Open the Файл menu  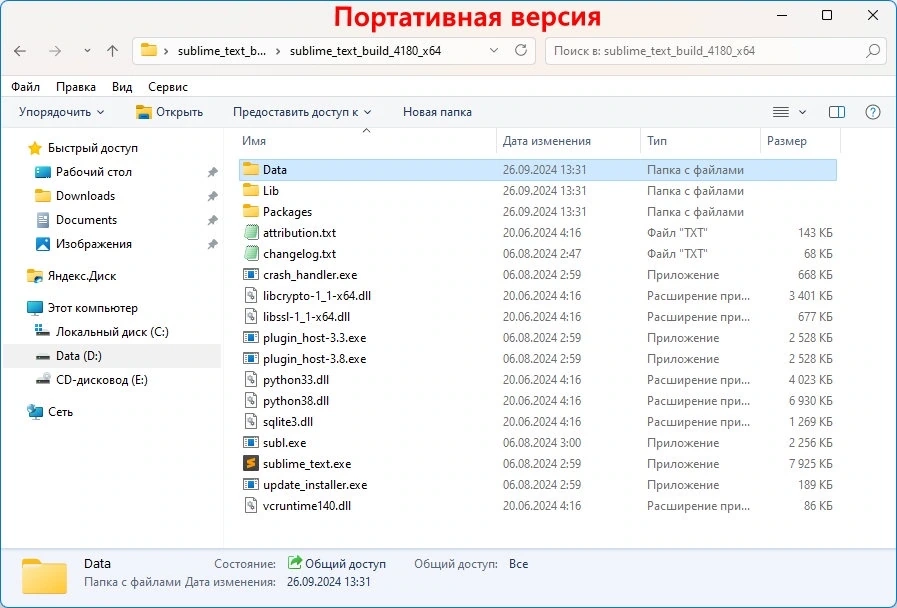25,87
